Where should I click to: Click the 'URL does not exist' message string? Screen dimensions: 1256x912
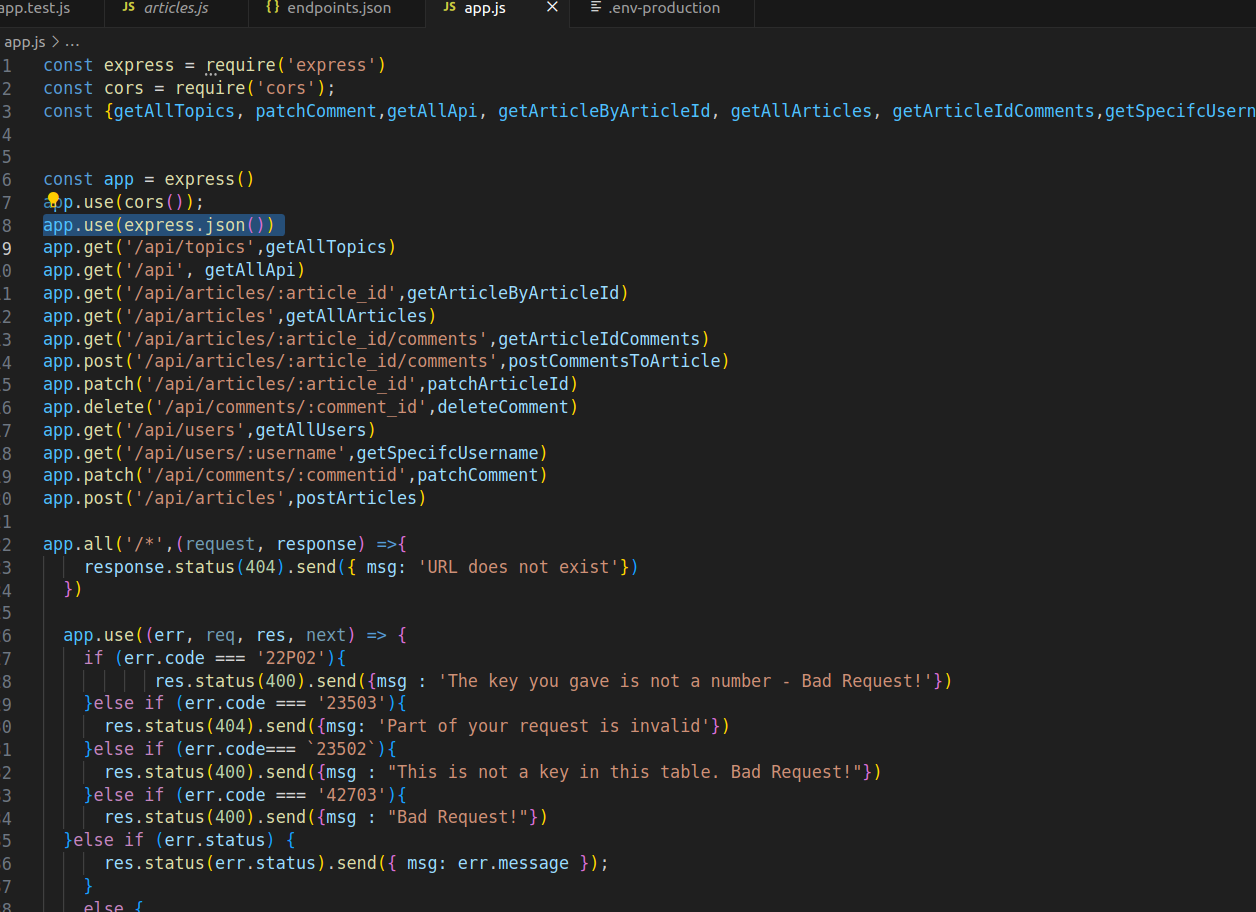(x=518, y=567)
